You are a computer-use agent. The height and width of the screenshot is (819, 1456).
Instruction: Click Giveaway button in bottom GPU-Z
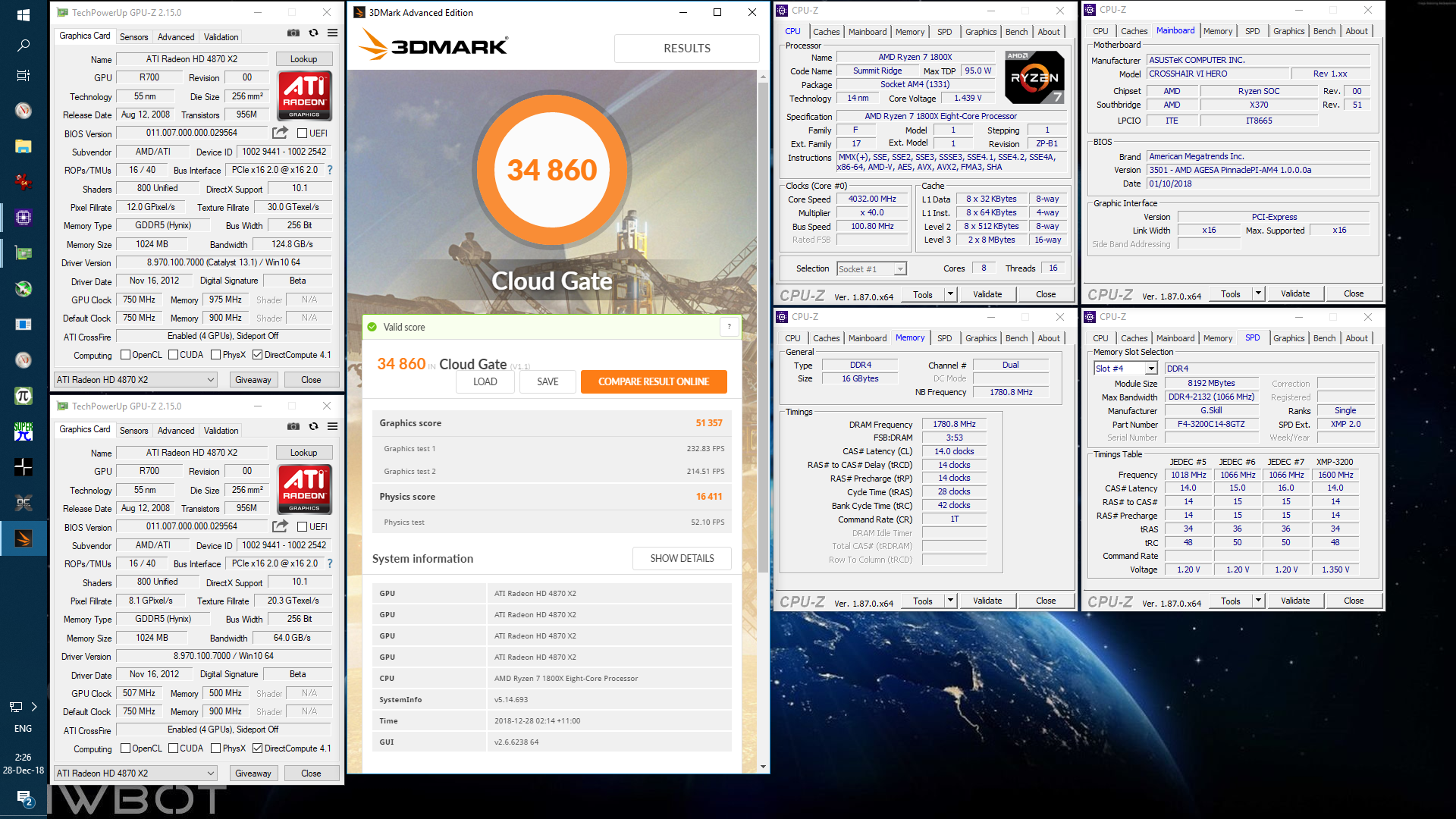tap(253, 773)
